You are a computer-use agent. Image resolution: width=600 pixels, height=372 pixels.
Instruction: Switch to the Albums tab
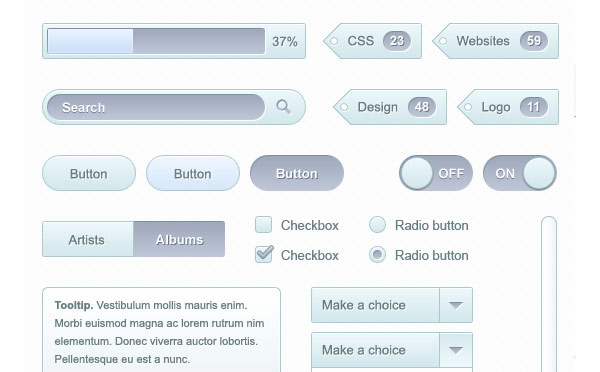click(179, 239)
